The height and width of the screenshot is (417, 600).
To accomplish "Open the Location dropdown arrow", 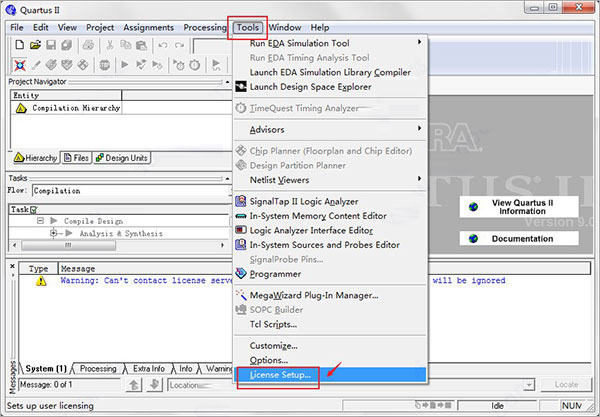I will (529, 385).
